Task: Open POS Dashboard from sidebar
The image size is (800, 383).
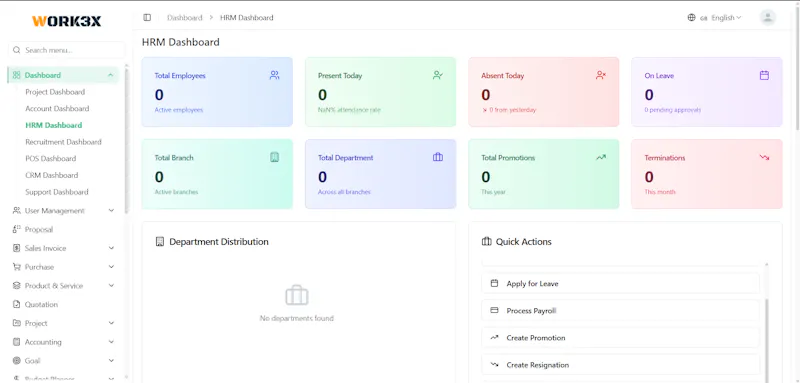Action: point(51,159)
